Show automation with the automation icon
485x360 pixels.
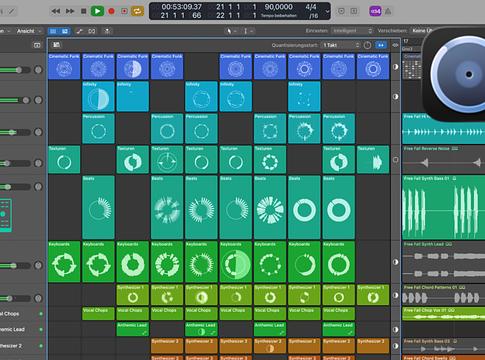tap(79, 31)
